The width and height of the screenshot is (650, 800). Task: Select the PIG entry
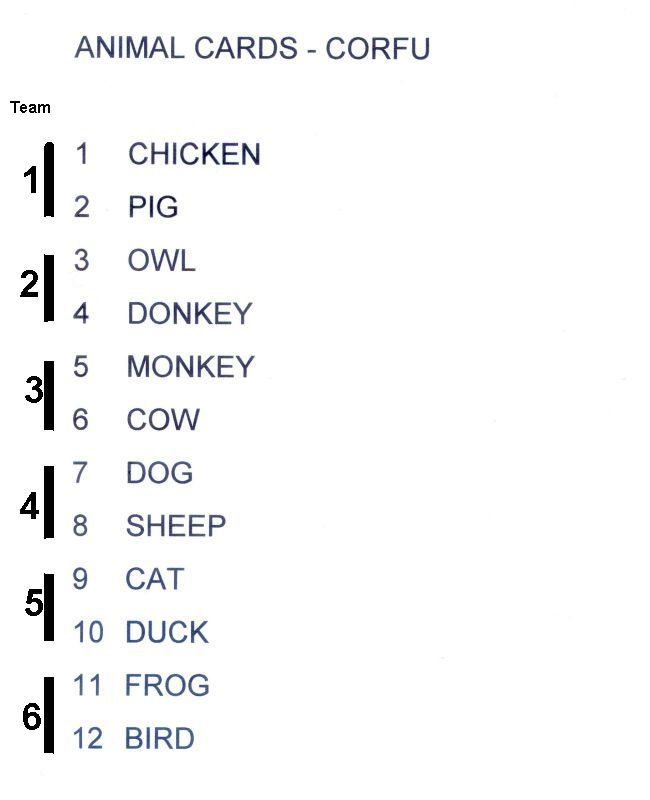153,207
